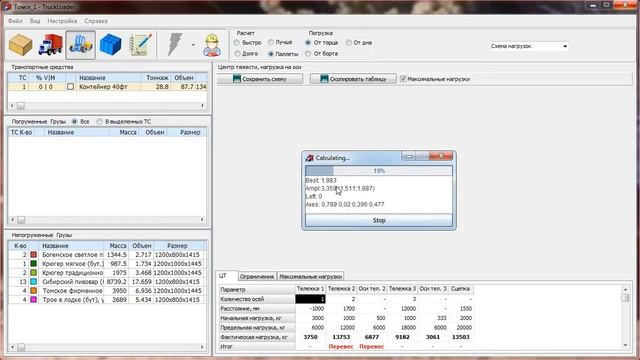Tick checkbox for Контейнер 40фт row

pos(70,87)
